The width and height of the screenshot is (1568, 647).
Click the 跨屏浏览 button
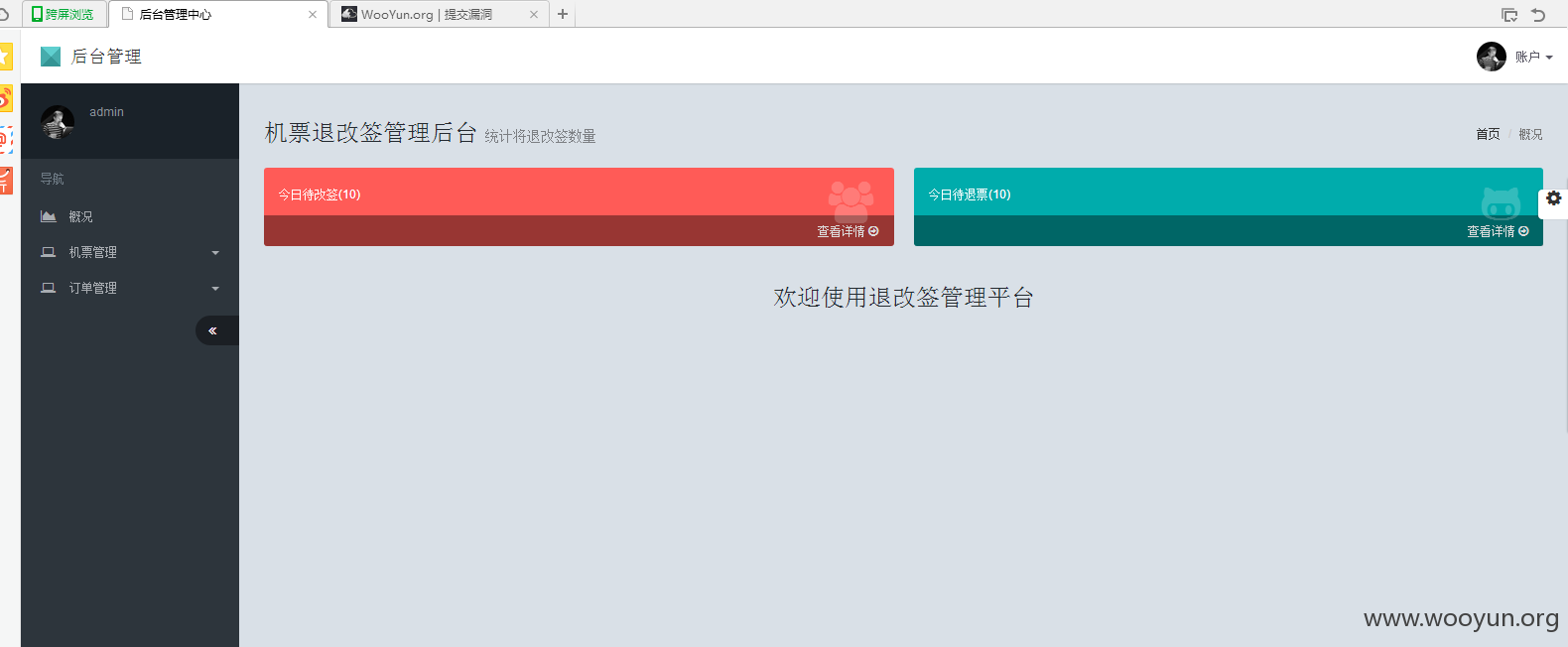click(x=63, y=14)
